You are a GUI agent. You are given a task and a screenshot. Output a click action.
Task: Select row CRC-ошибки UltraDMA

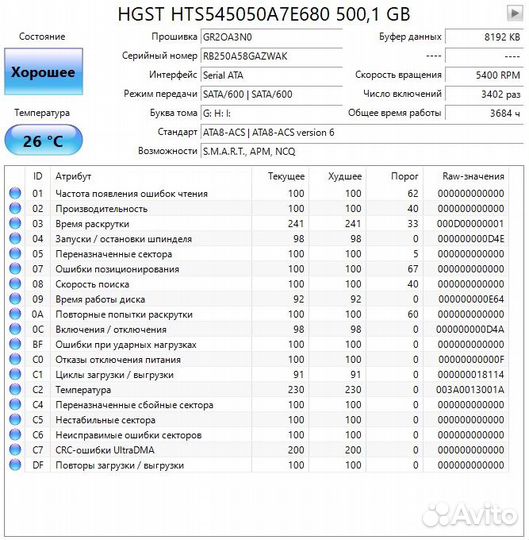pyautogui.click(x=257, y=450)
